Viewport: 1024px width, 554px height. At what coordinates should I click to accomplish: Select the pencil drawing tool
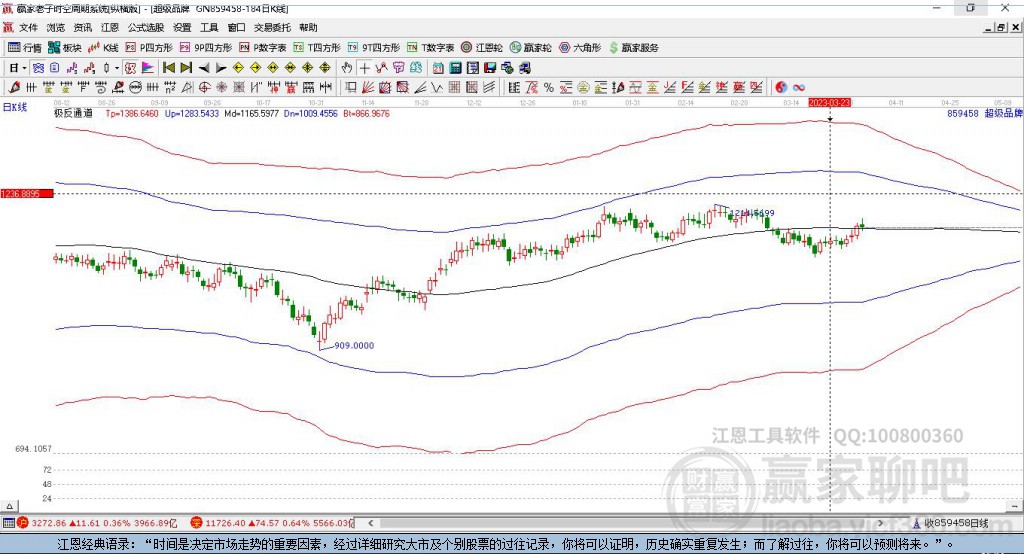point(14,87)
